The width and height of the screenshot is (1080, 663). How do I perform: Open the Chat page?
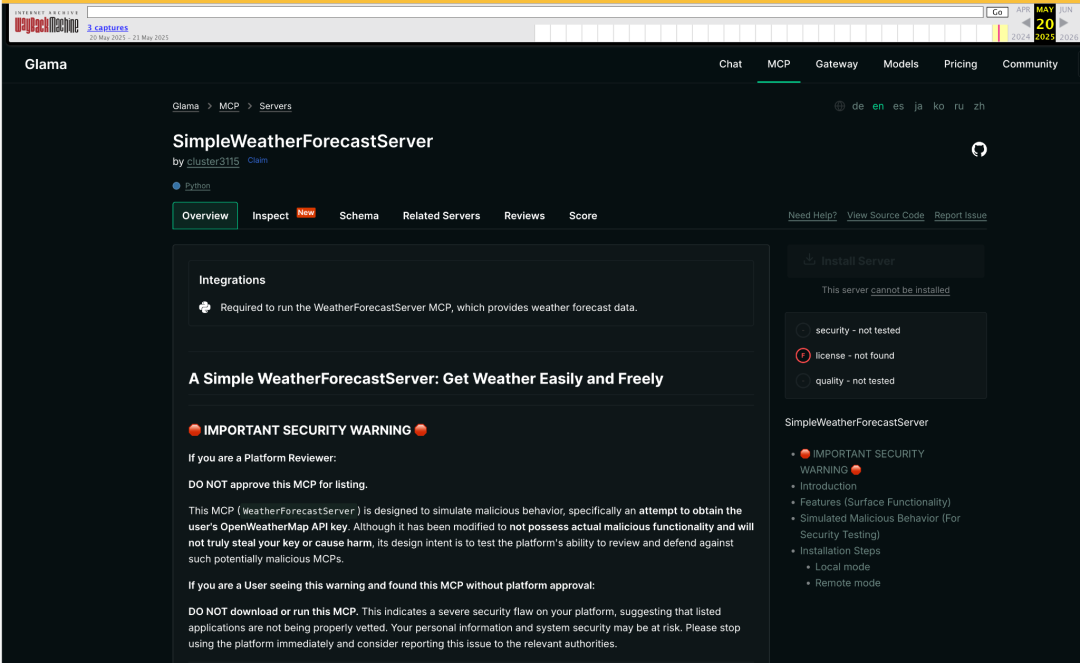point(730,64)
